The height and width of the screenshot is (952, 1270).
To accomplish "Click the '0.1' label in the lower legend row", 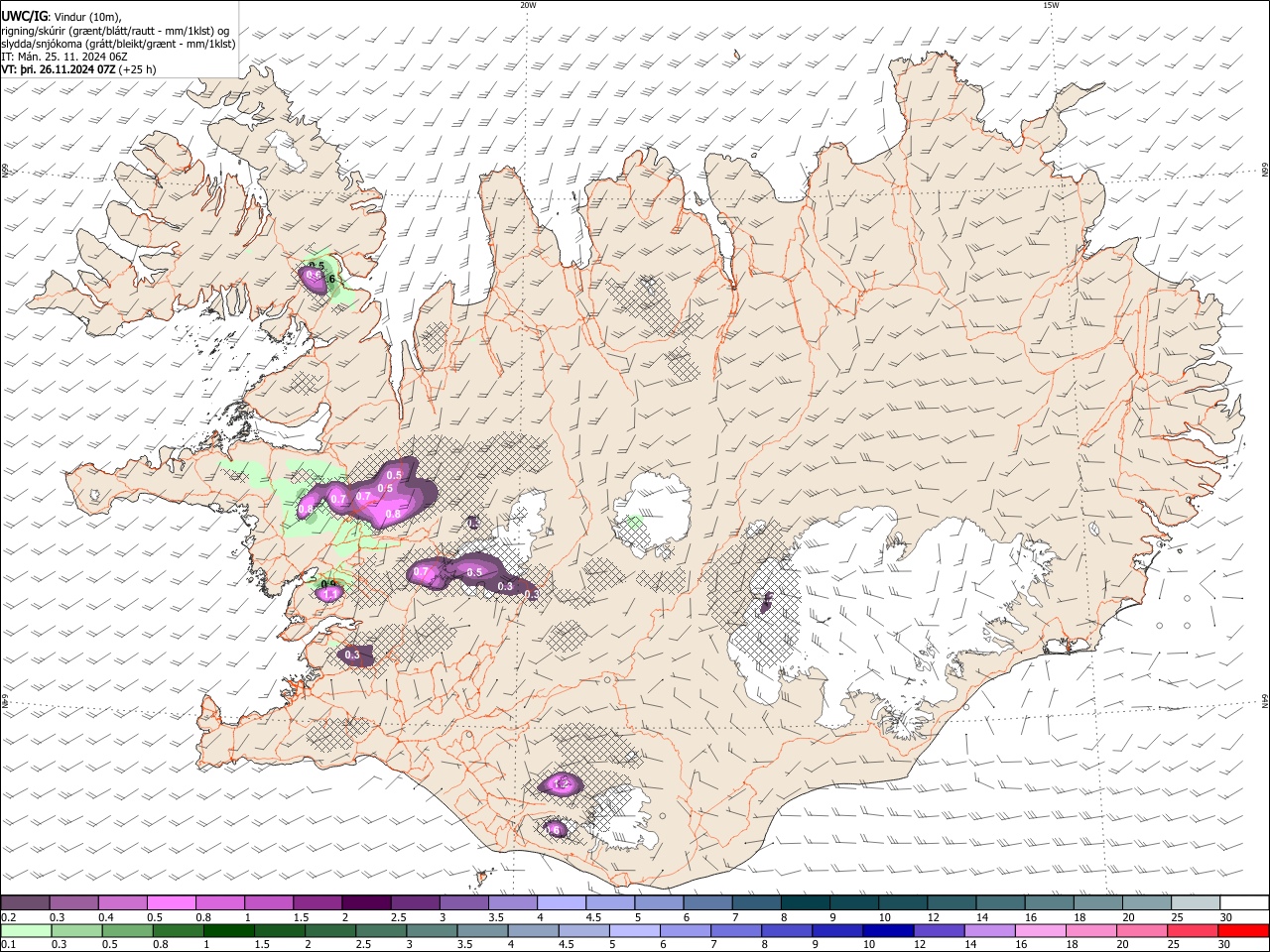I will [7, 945].
